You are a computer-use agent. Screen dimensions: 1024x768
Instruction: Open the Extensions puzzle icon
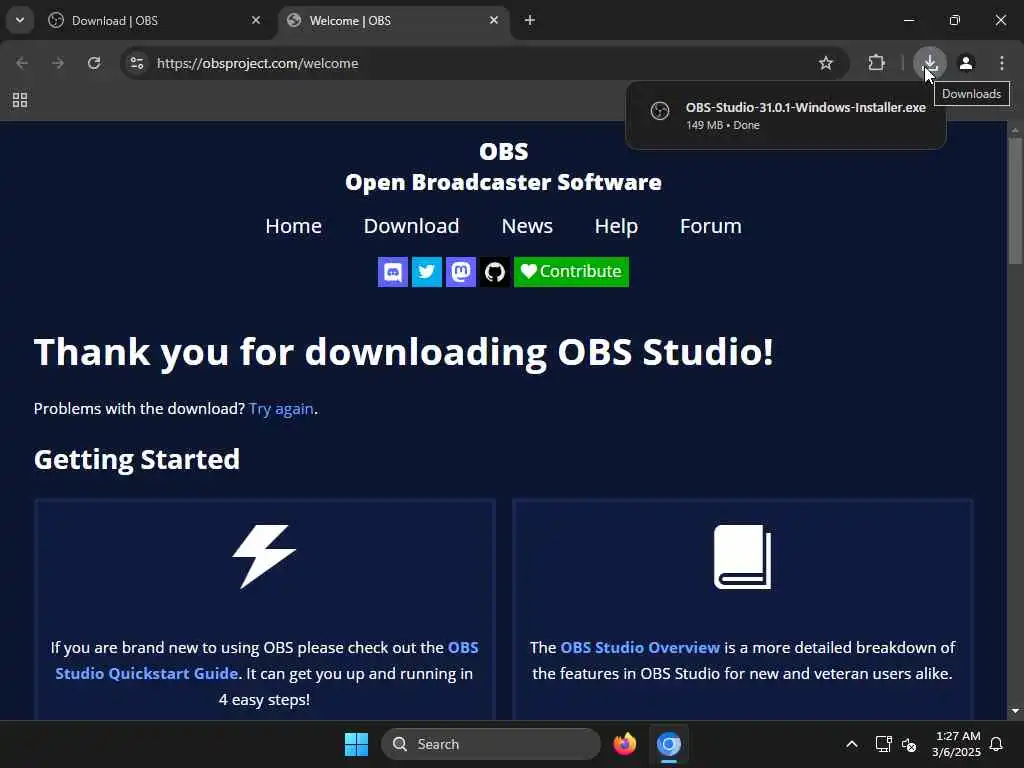(876, 63)
